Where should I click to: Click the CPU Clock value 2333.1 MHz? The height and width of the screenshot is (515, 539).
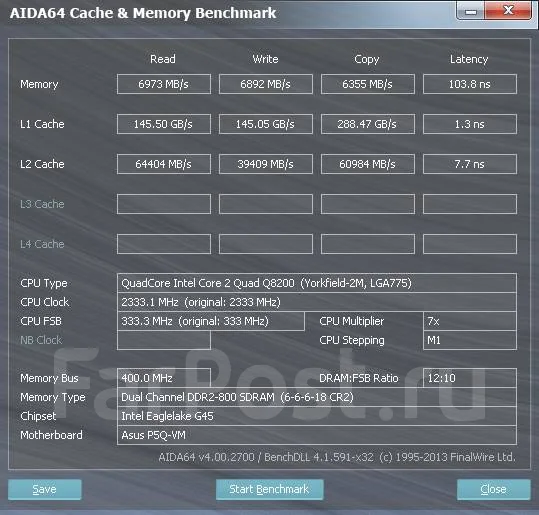pyautogui.click(x=317, y=302)
